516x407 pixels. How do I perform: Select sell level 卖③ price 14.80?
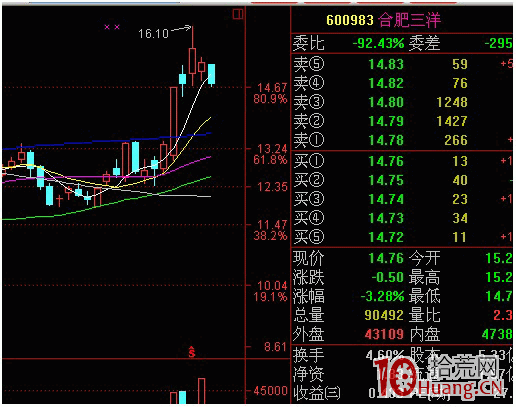point(386,102)
